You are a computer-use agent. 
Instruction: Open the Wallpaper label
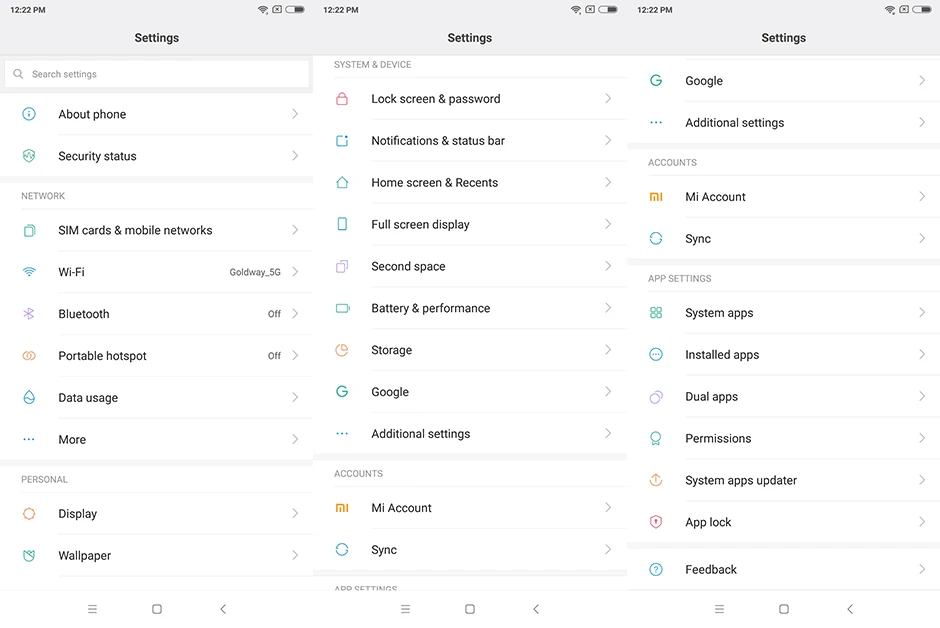click(x=85, y=555)
